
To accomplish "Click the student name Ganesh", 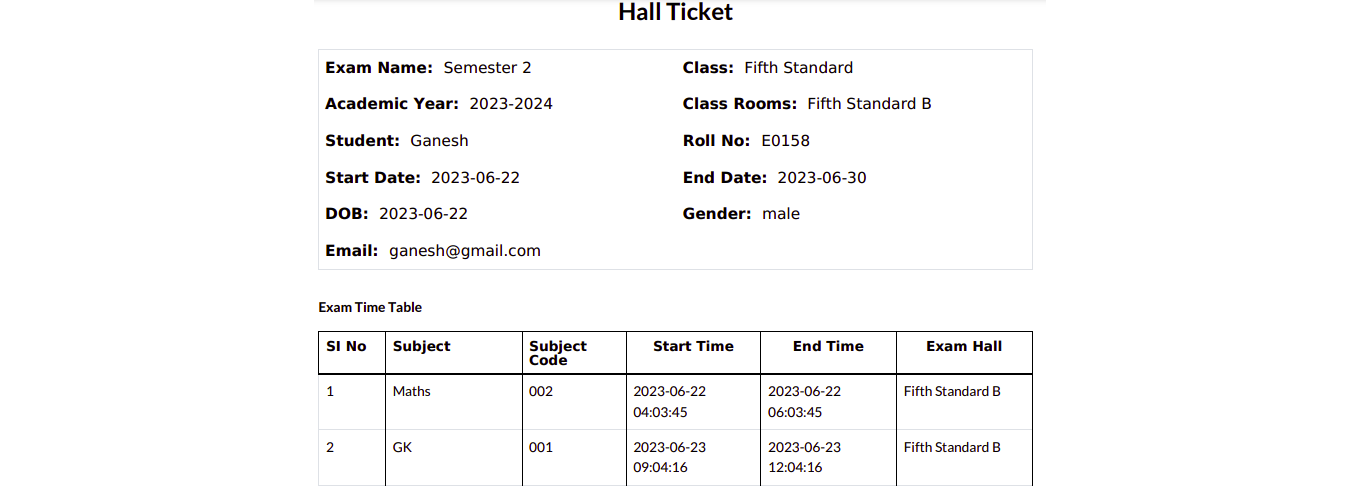I will click(439, 141).
